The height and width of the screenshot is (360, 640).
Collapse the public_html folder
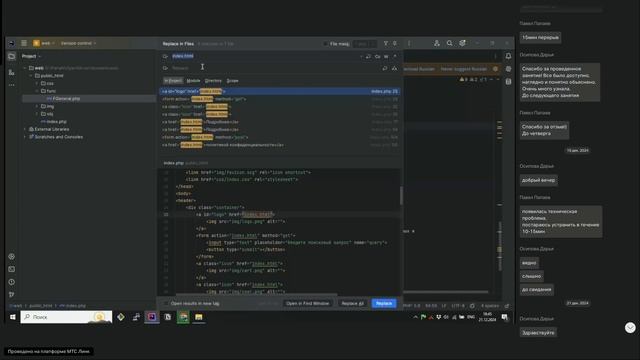click(31, 76)
